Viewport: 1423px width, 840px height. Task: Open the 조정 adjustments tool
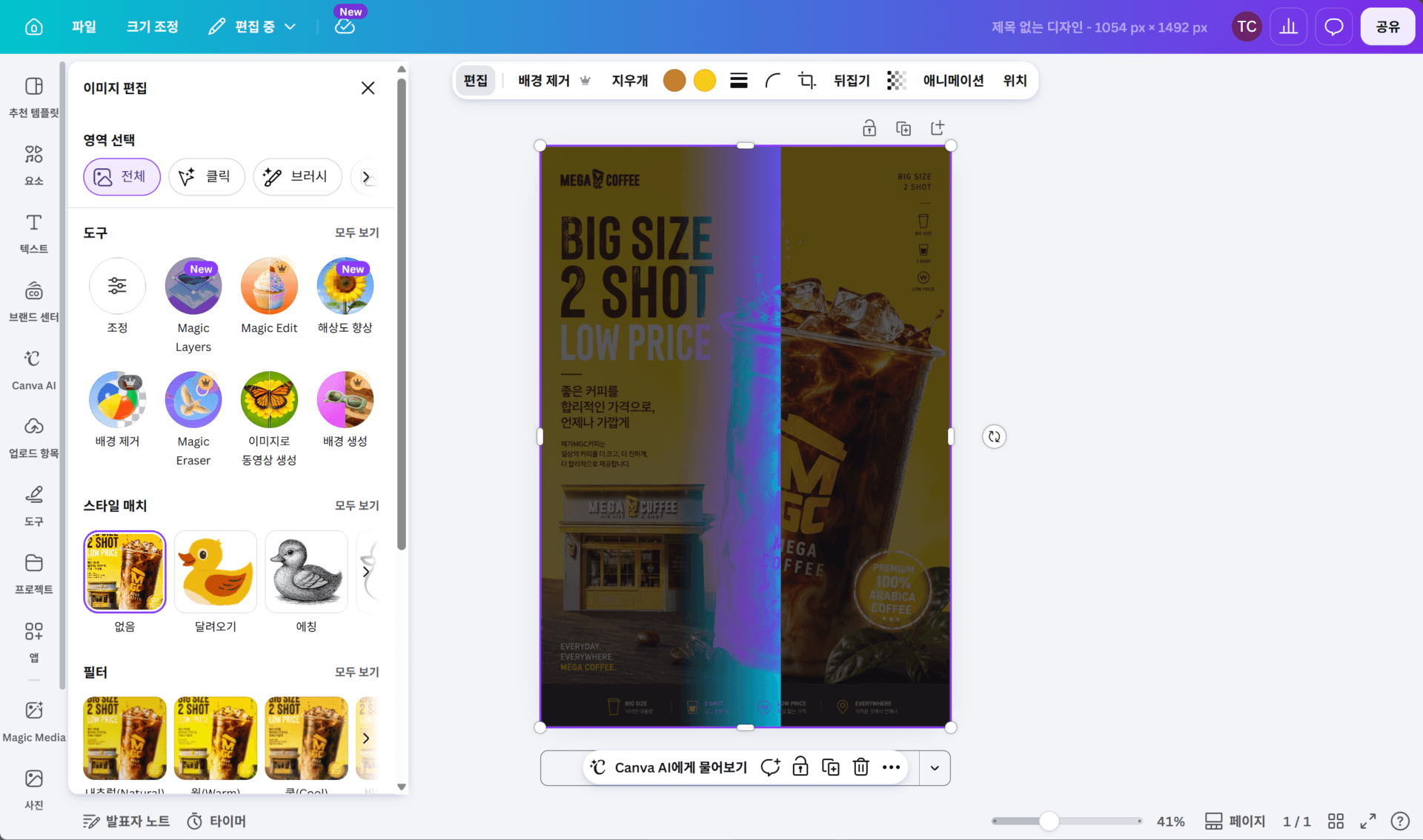pyautogui.click(x=117, y=297)
